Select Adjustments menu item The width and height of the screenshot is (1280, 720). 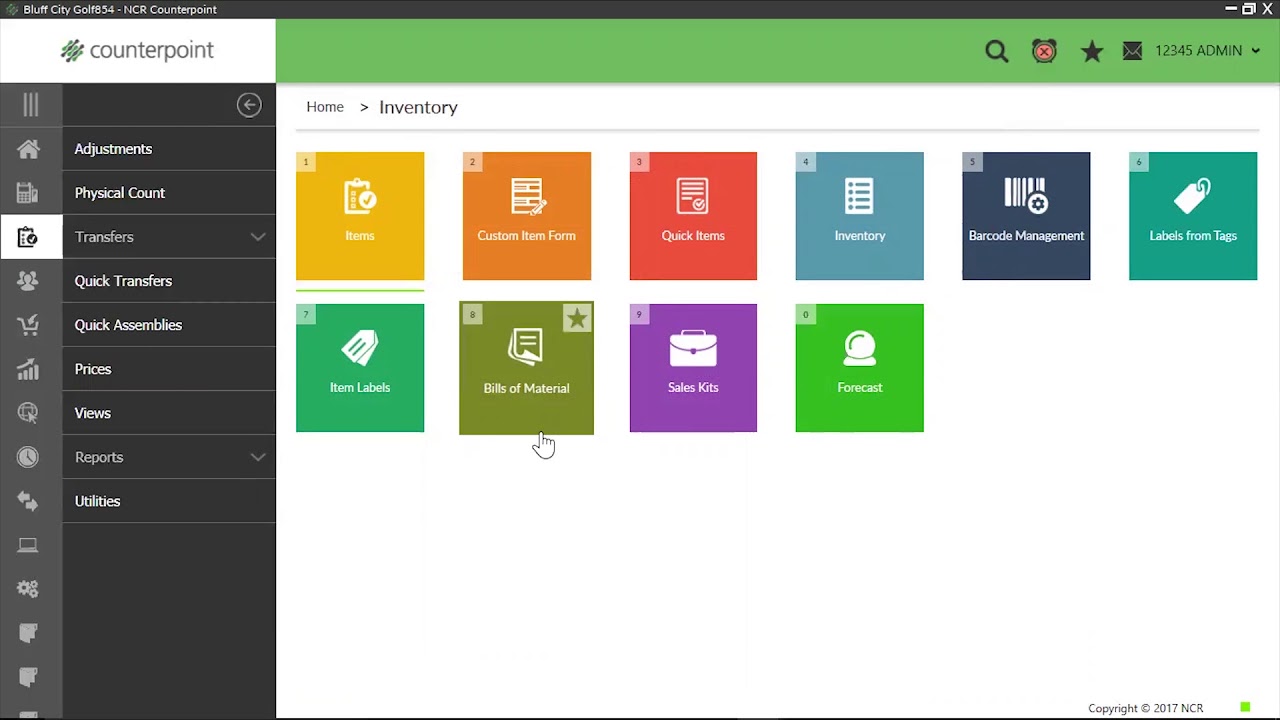(x=169, y=149)
